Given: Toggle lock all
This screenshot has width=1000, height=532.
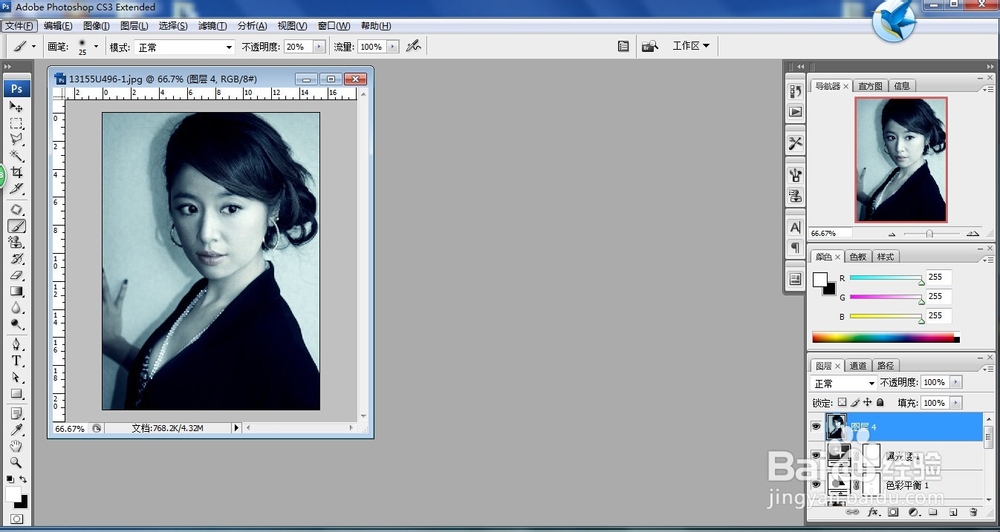Looking at the screenshot, I should tap(880, 403).
